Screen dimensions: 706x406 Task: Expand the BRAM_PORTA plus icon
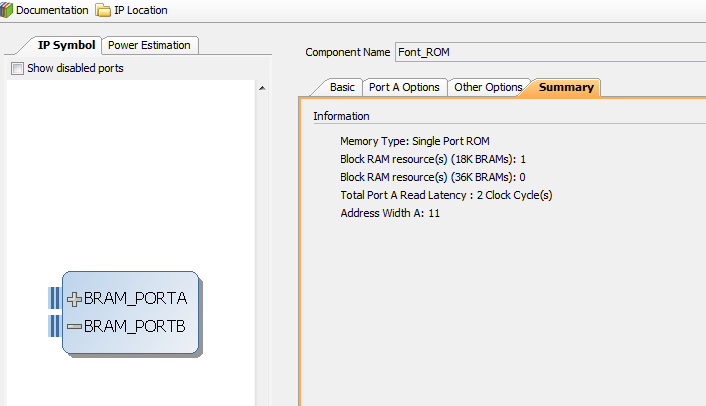coord(74,299)
